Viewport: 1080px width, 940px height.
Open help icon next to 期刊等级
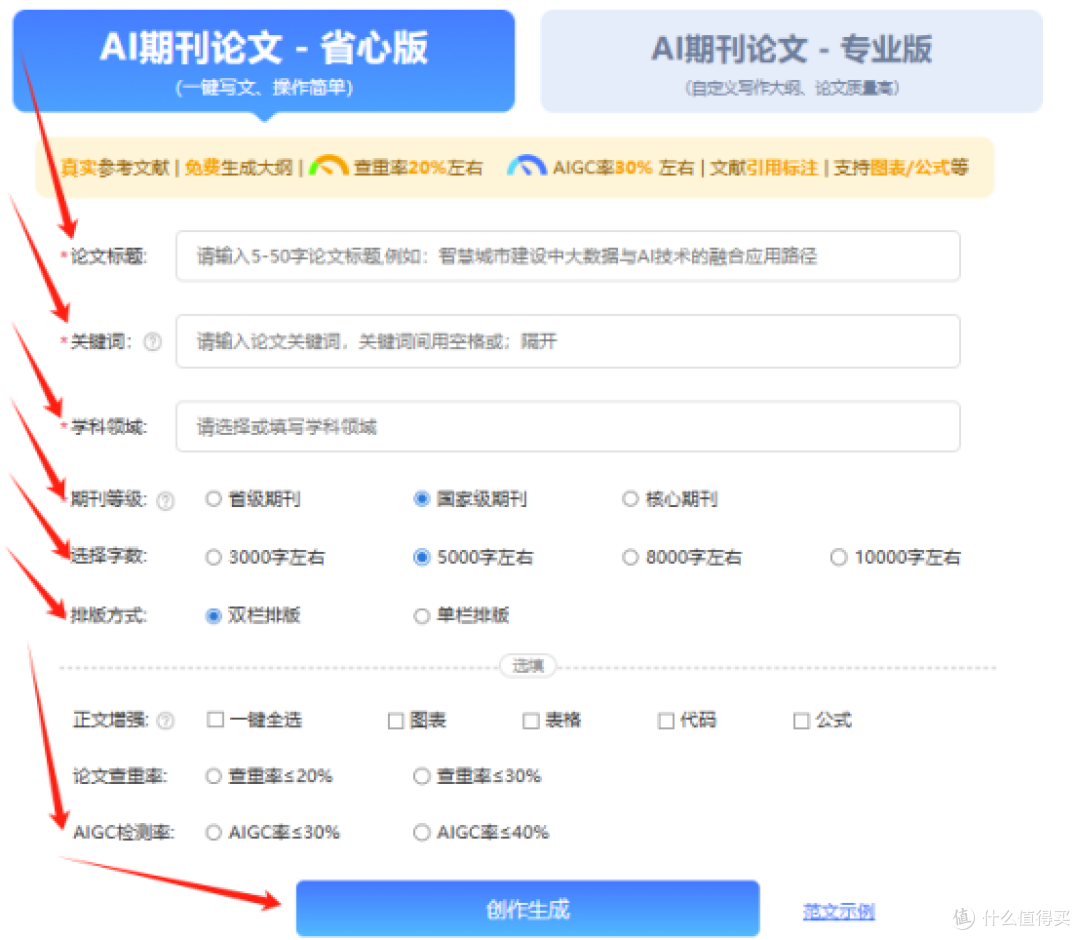(165, 501)
